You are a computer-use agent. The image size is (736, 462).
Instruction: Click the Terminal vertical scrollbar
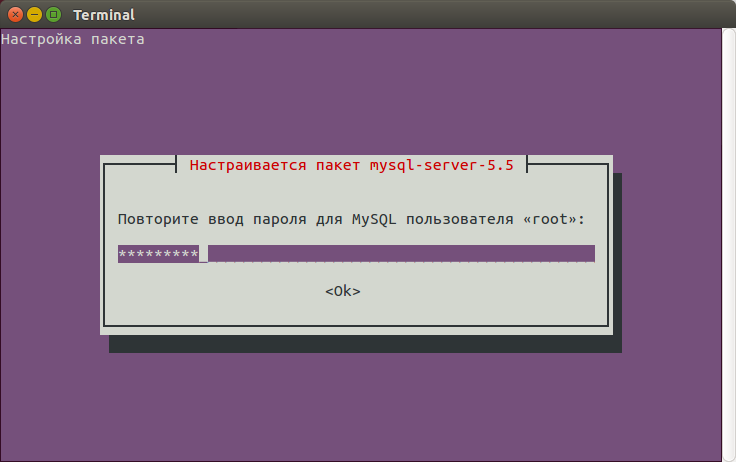pos(728,244)
